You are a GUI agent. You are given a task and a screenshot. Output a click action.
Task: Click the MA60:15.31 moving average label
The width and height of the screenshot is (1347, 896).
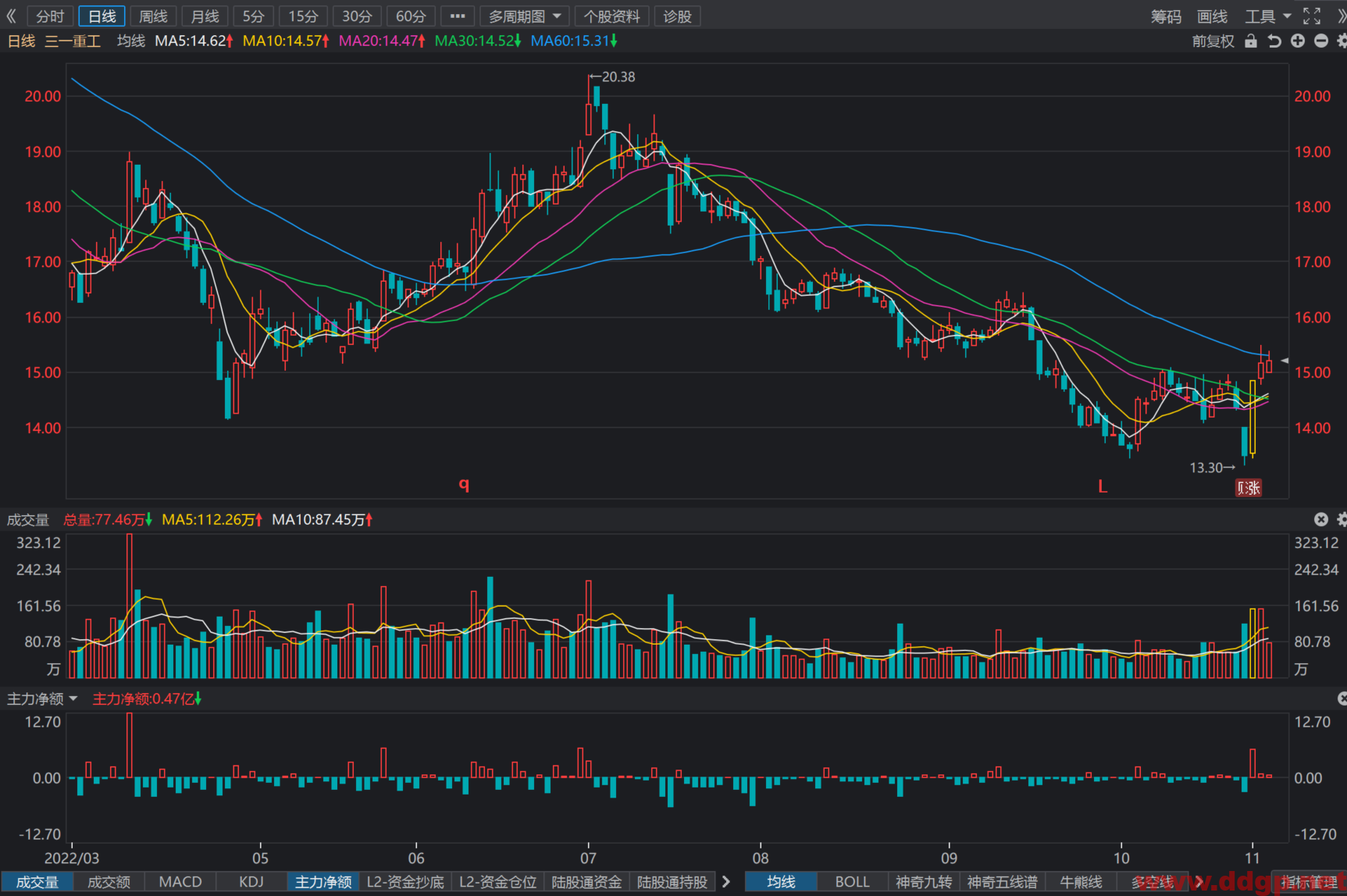(574, 41)
